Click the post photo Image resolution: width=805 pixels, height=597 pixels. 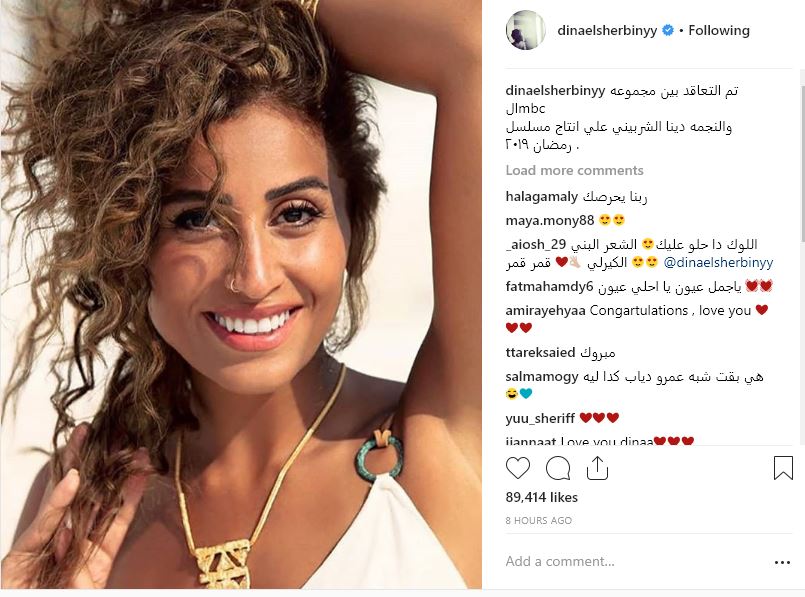241,294
